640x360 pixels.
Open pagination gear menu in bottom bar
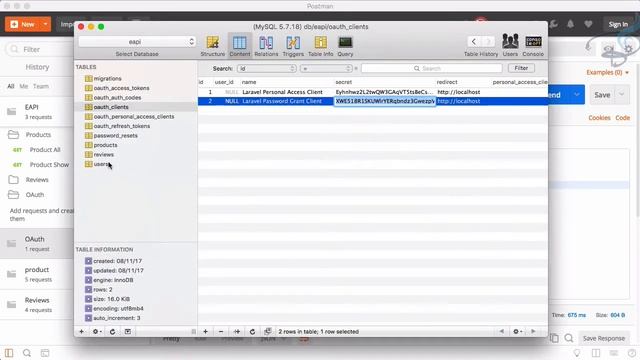pyautogui.click(x=517, y=331)
